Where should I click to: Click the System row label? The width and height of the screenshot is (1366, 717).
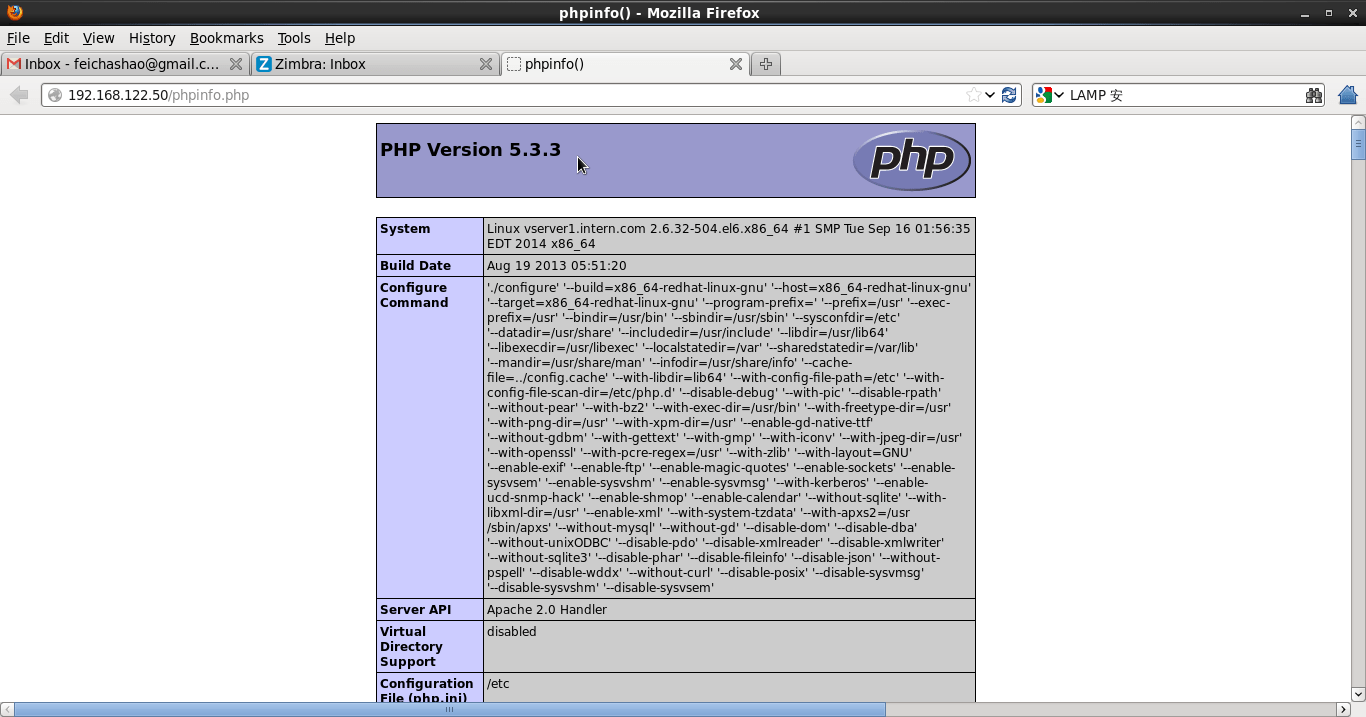(x=405, y=229)
